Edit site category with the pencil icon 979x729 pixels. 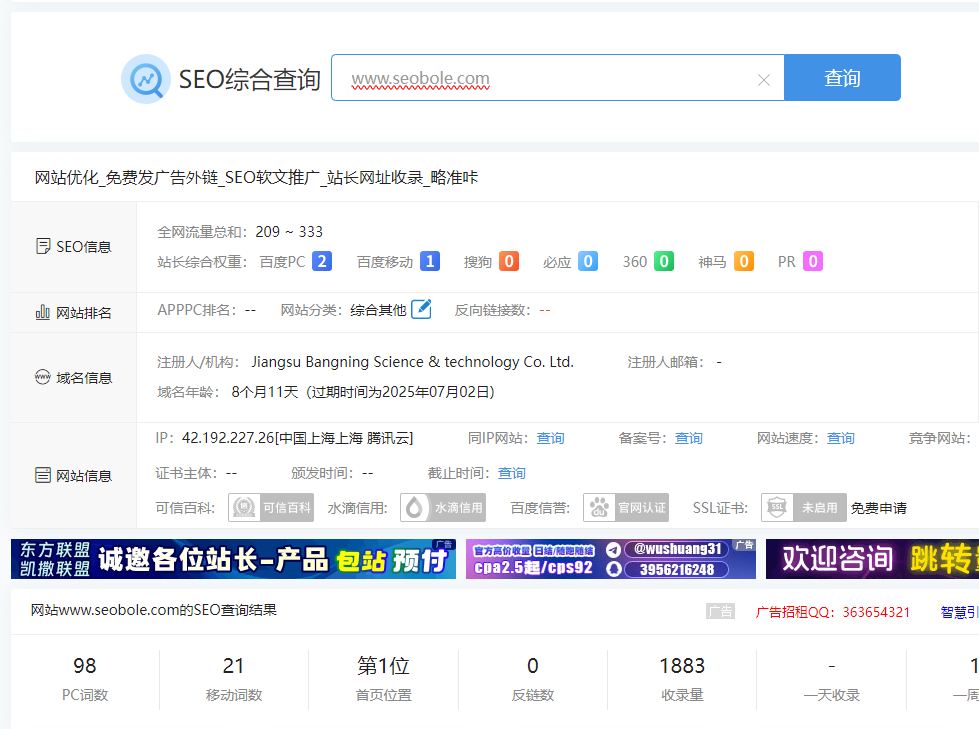[421, 309]
